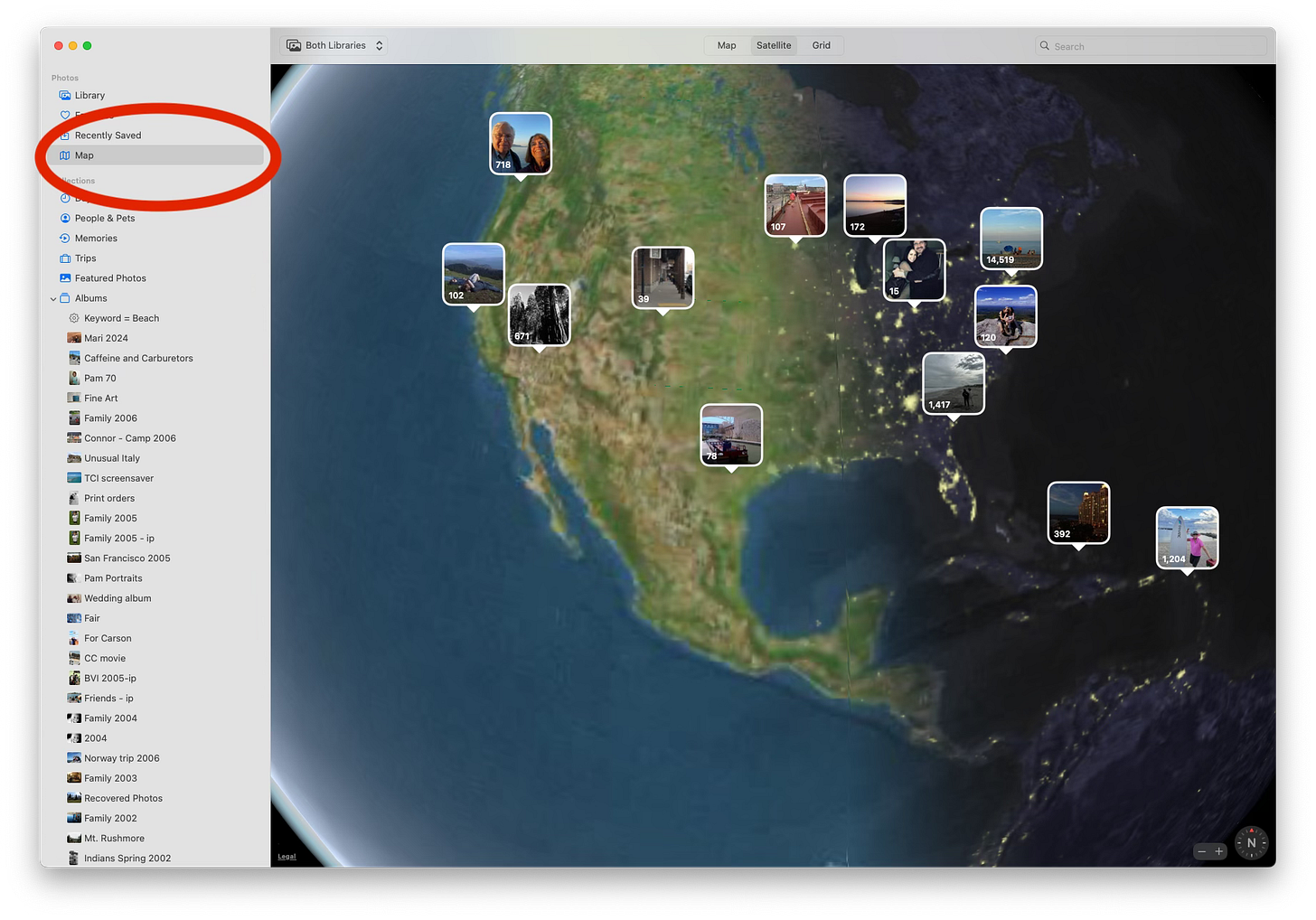Screen dimensions: 1316x920
Task: Click the Trips suitcase icon
Action: pos(65,258)
